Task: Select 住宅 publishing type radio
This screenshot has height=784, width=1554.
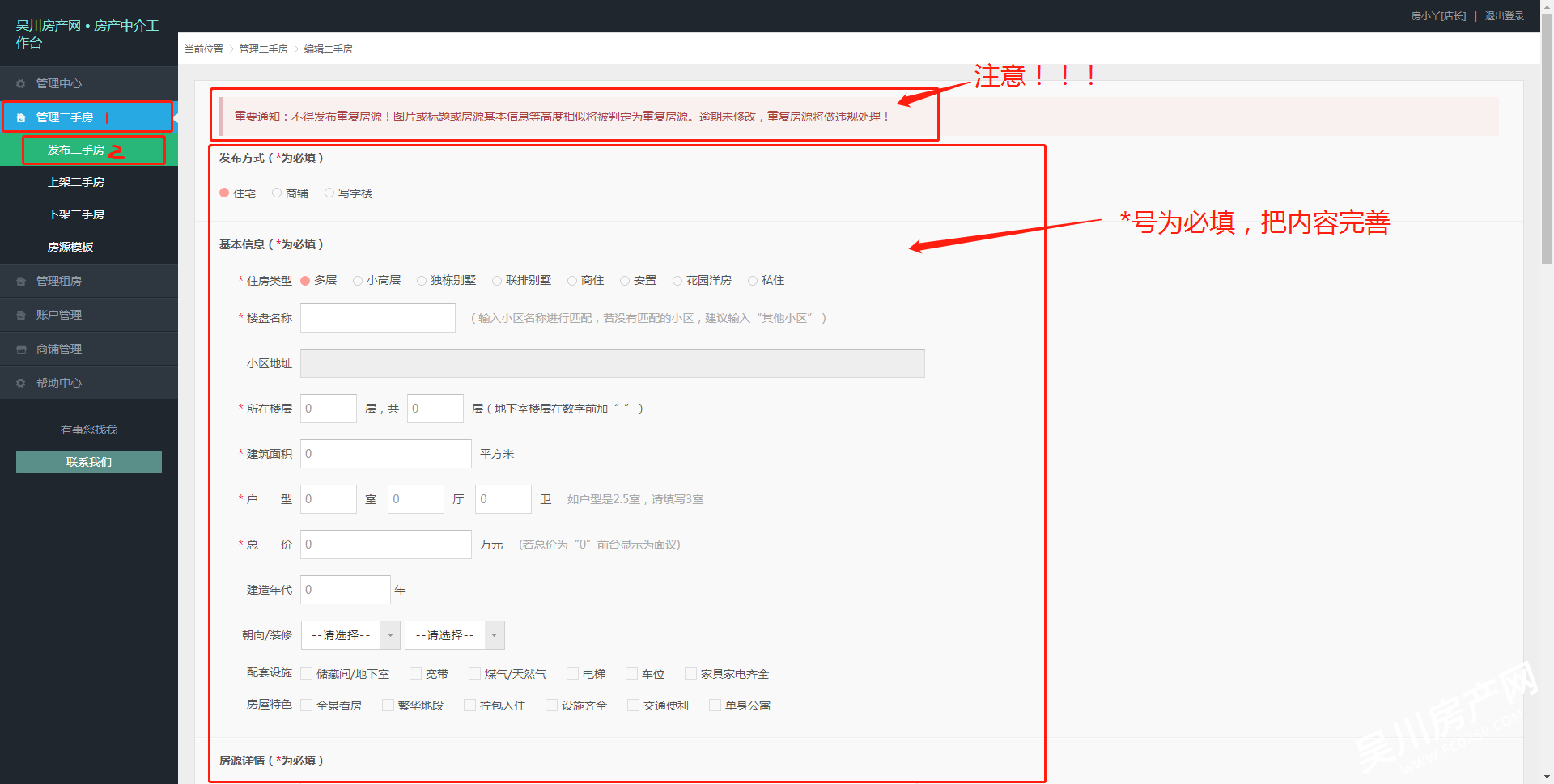Action: tap(224, 193)
